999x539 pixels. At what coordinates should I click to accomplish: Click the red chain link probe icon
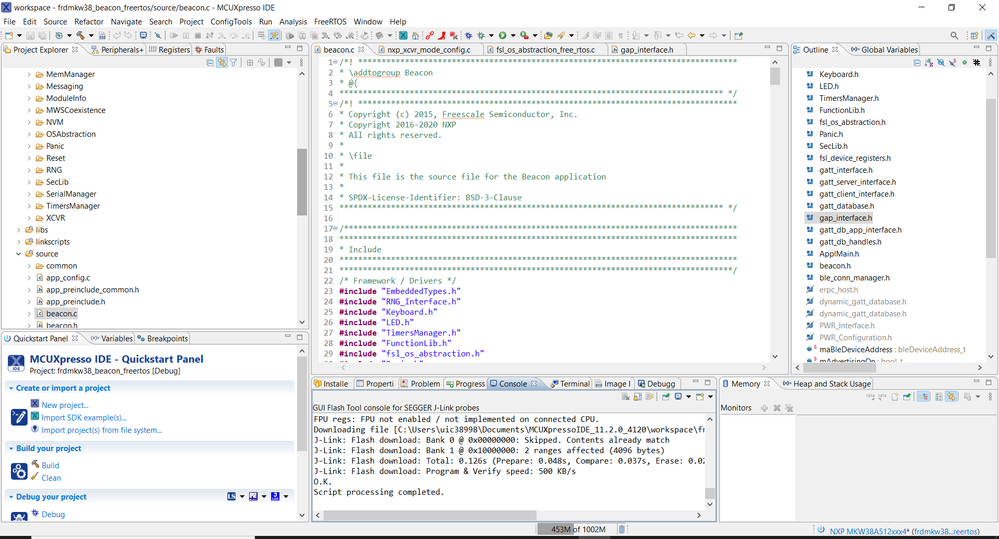coord(430,35)
